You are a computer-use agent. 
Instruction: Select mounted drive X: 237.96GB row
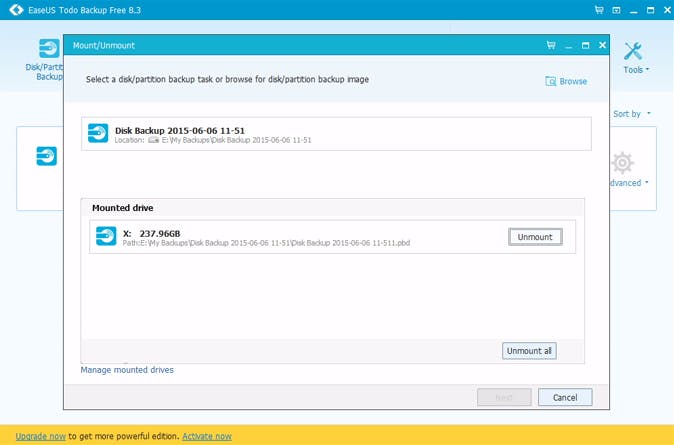point(332,237)
